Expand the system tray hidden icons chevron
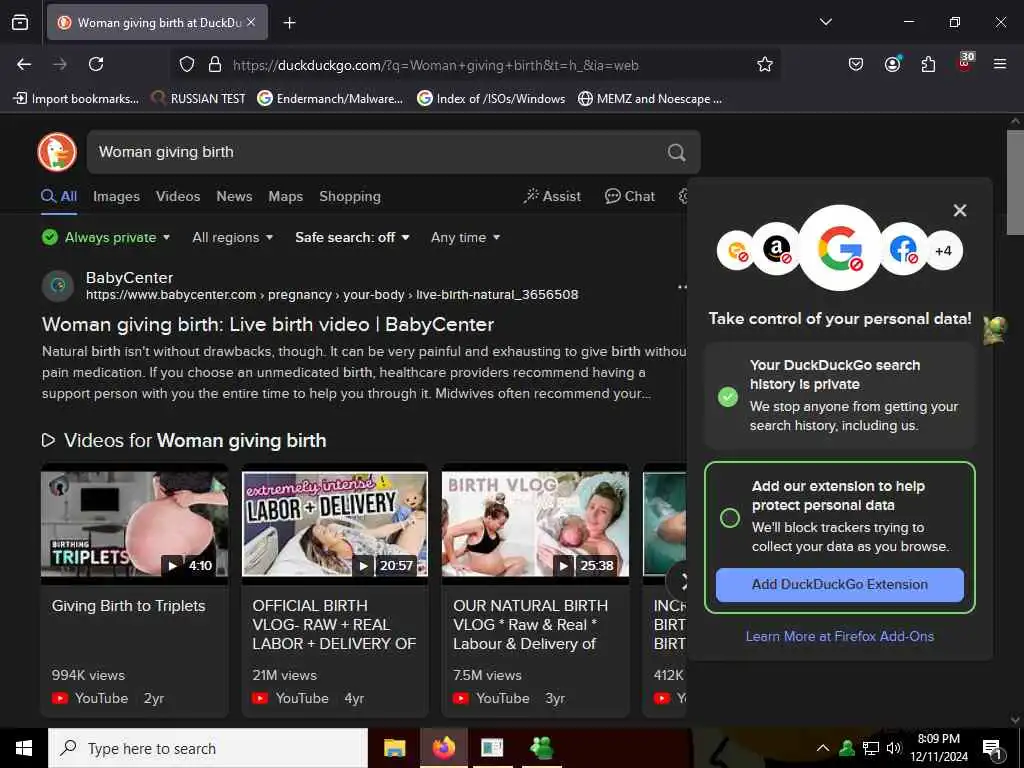Image resolution: width=1024 pixels, height=768 pixels. 823,748
